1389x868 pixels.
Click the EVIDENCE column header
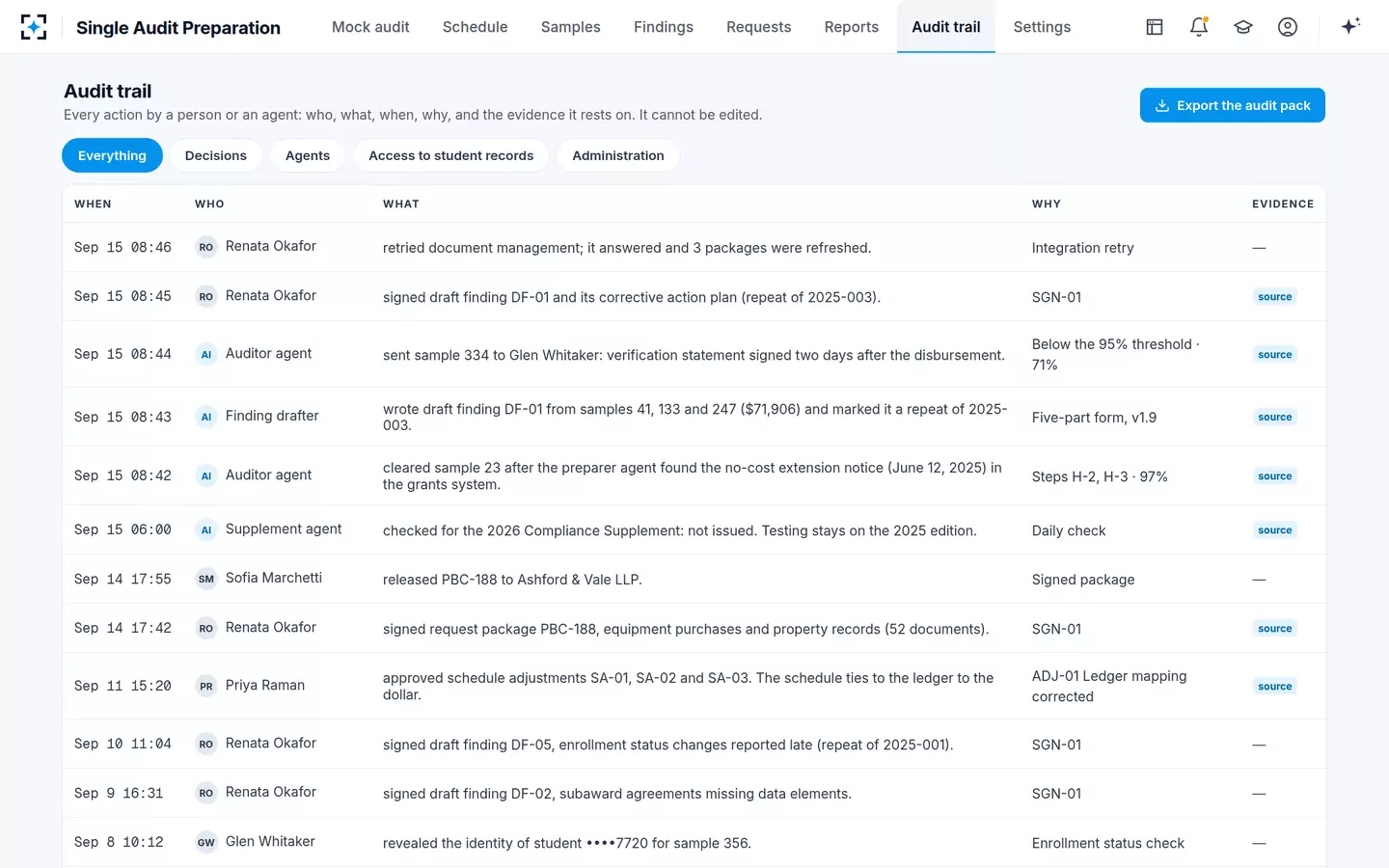click(1283, 204)
